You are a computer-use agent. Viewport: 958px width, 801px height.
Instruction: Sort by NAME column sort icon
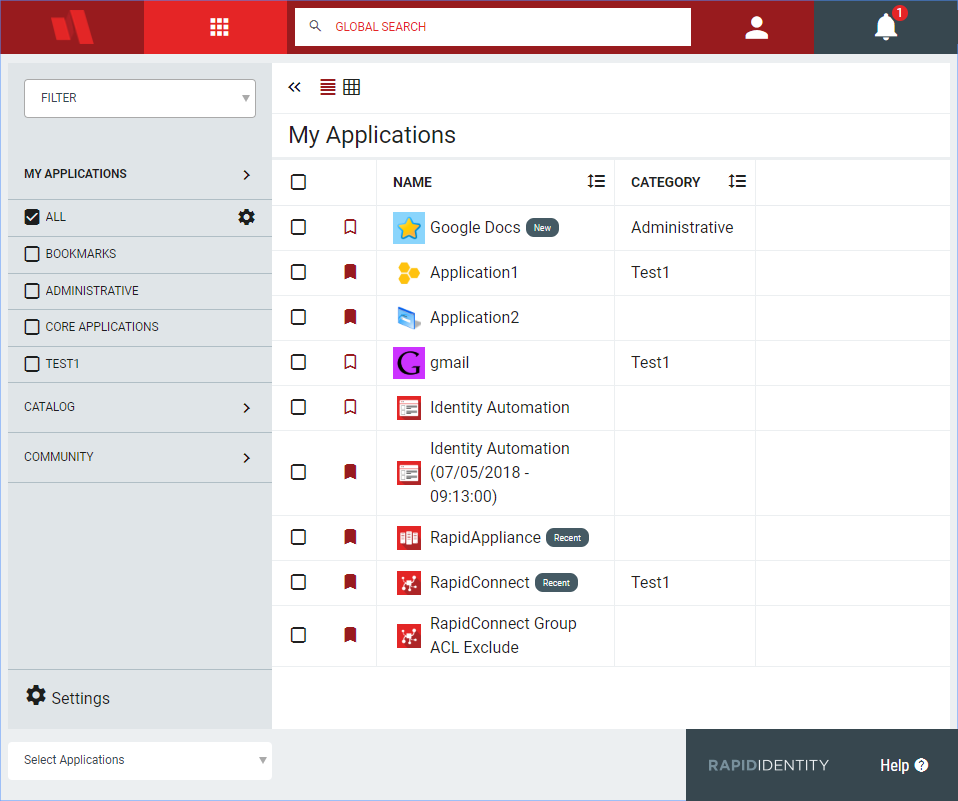click(x=596, y=181)
